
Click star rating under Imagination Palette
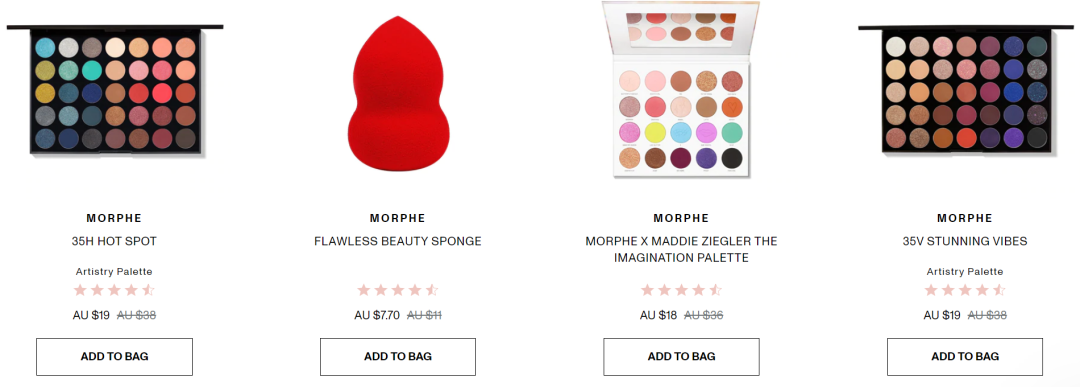point(681,290)
